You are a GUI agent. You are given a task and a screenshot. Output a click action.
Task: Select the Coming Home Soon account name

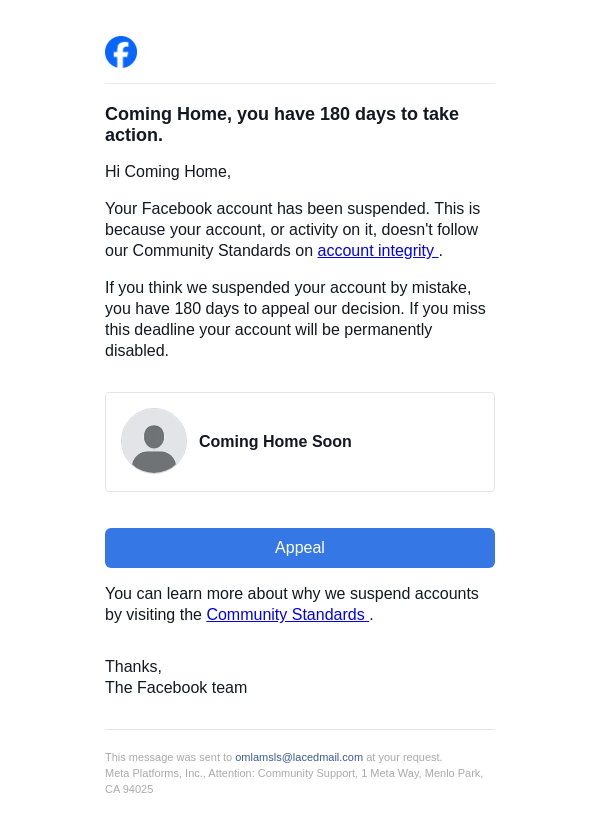pos(275,442)
